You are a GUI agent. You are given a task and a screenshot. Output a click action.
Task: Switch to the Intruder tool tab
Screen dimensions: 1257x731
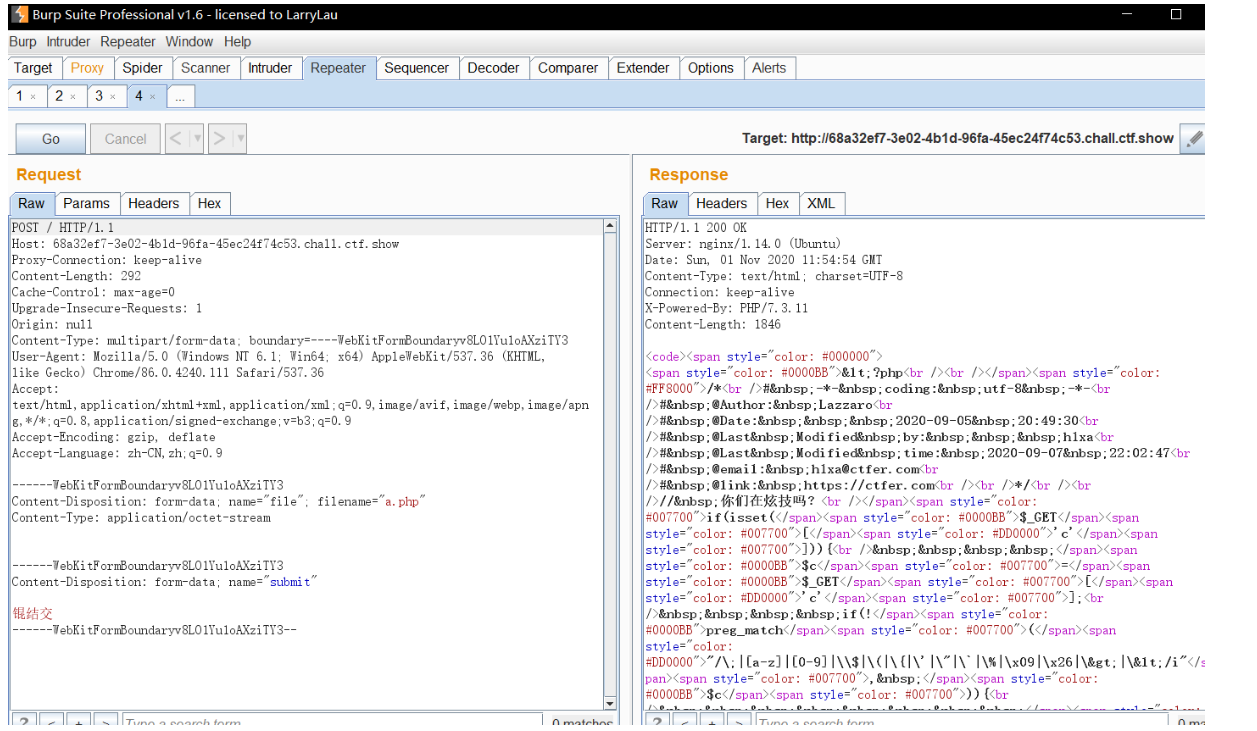[x=270, y=68]
